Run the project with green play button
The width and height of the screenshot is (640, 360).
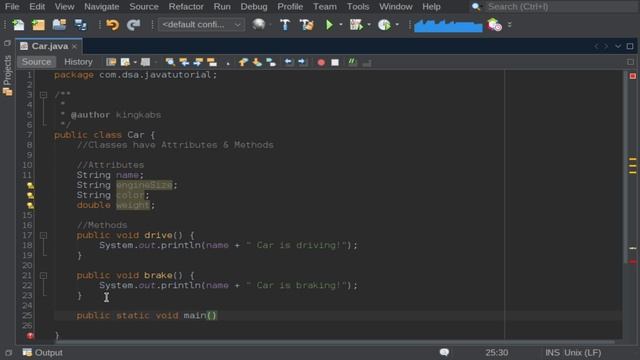(x=329, y=25)
